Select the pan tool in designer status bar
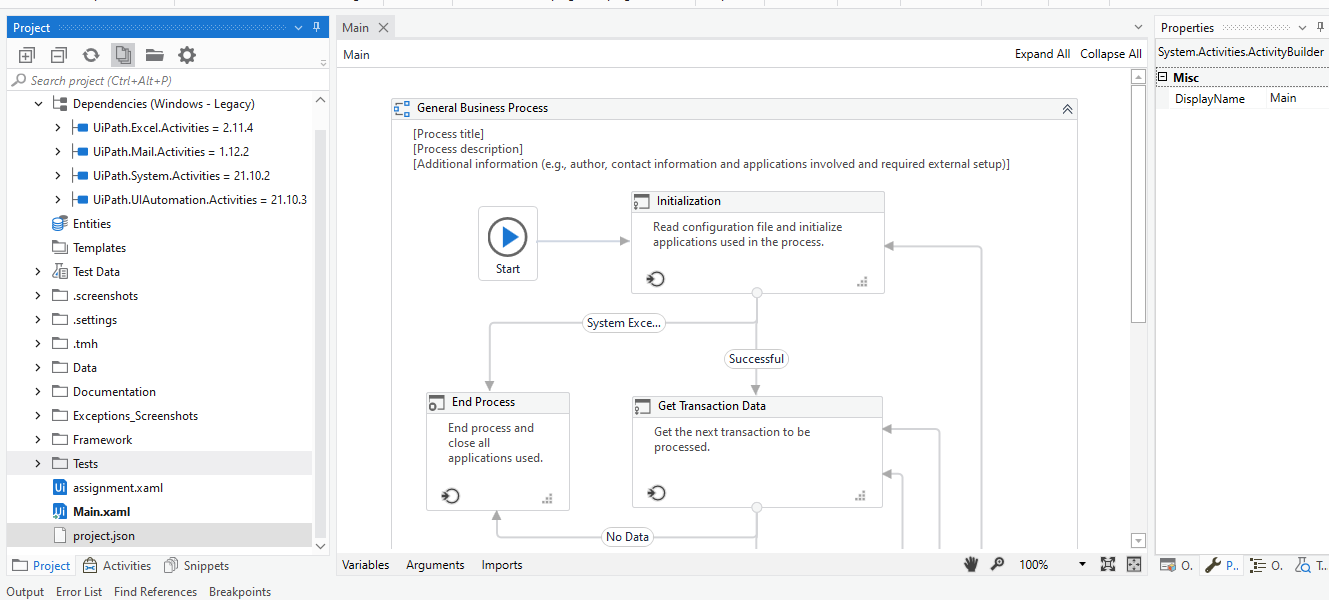This screenshot has height=600, width=1329. [x=969, y=564]
